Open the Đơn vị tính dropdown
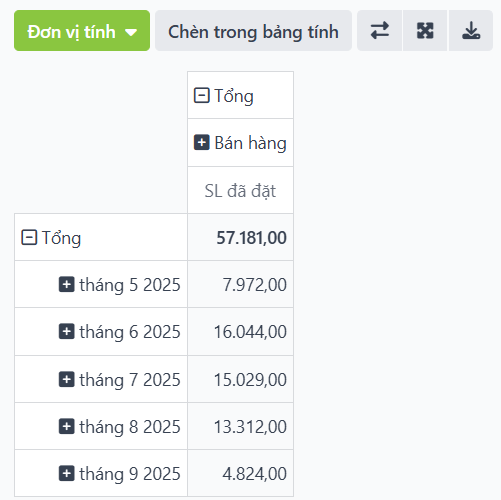The image size is (501, 500). pos(82,31)
